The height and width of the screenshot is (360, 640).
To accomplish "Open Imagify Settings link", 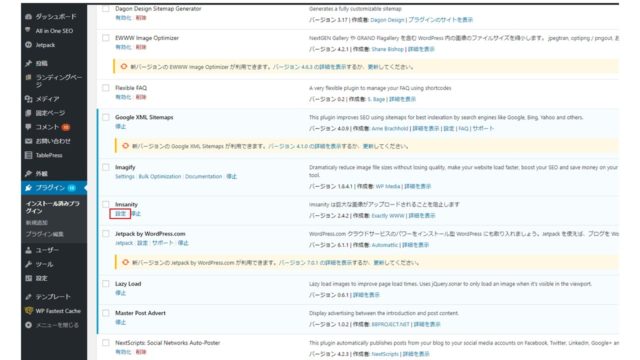I will 124,176.
